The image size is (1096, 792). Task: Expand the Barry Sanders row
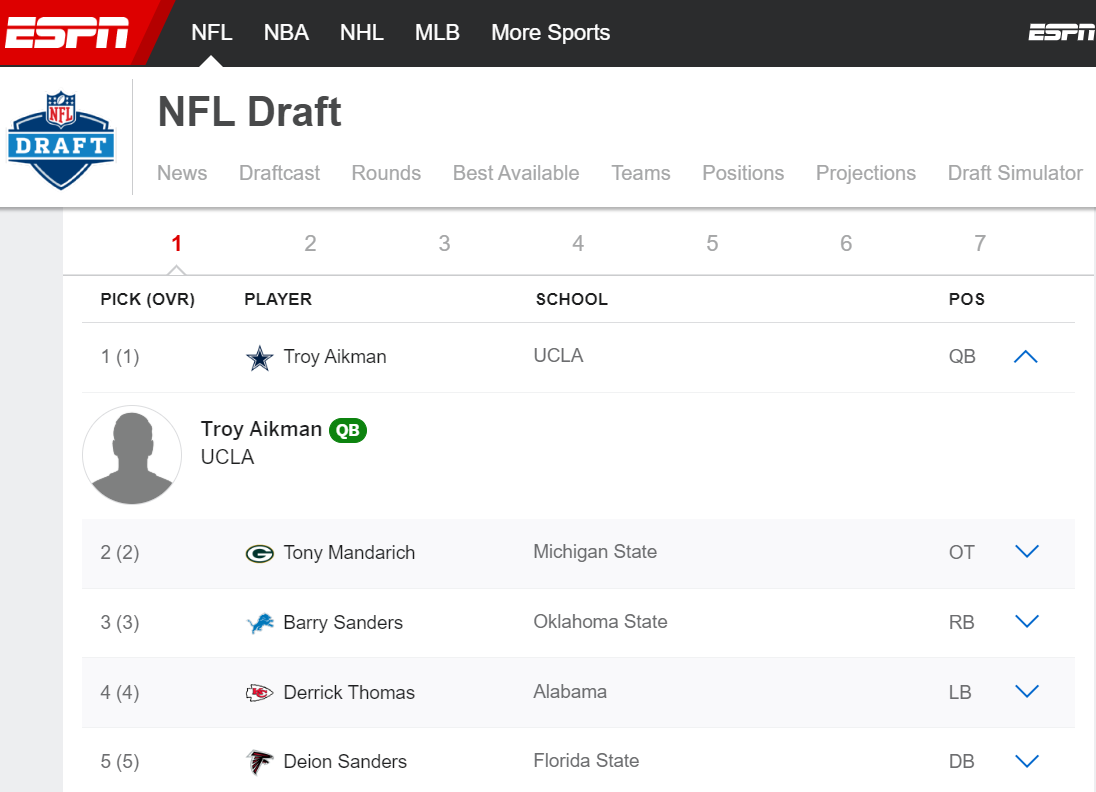pyautogui.click(x=1026, y=622)
